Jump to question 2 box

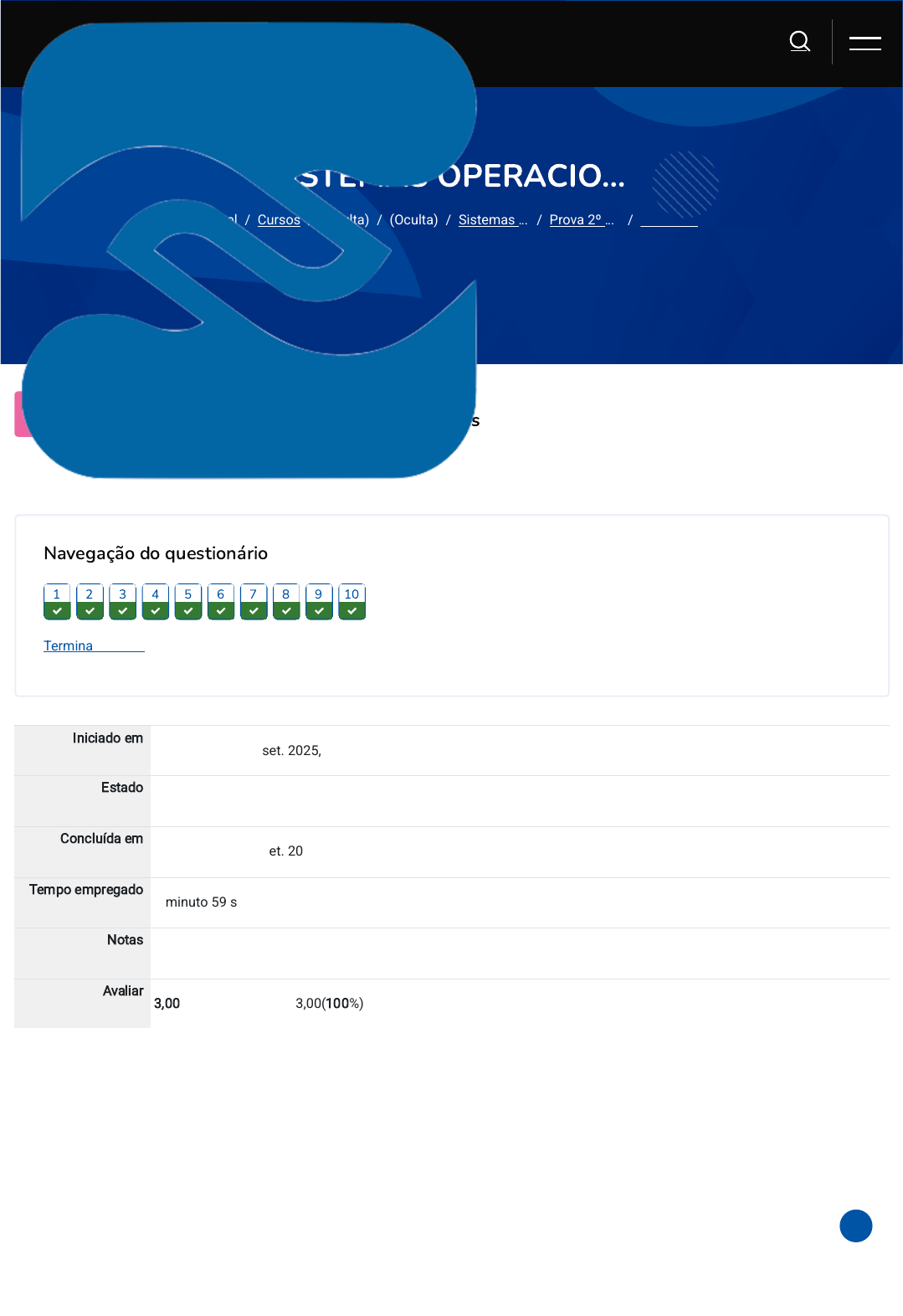point(90,601)
